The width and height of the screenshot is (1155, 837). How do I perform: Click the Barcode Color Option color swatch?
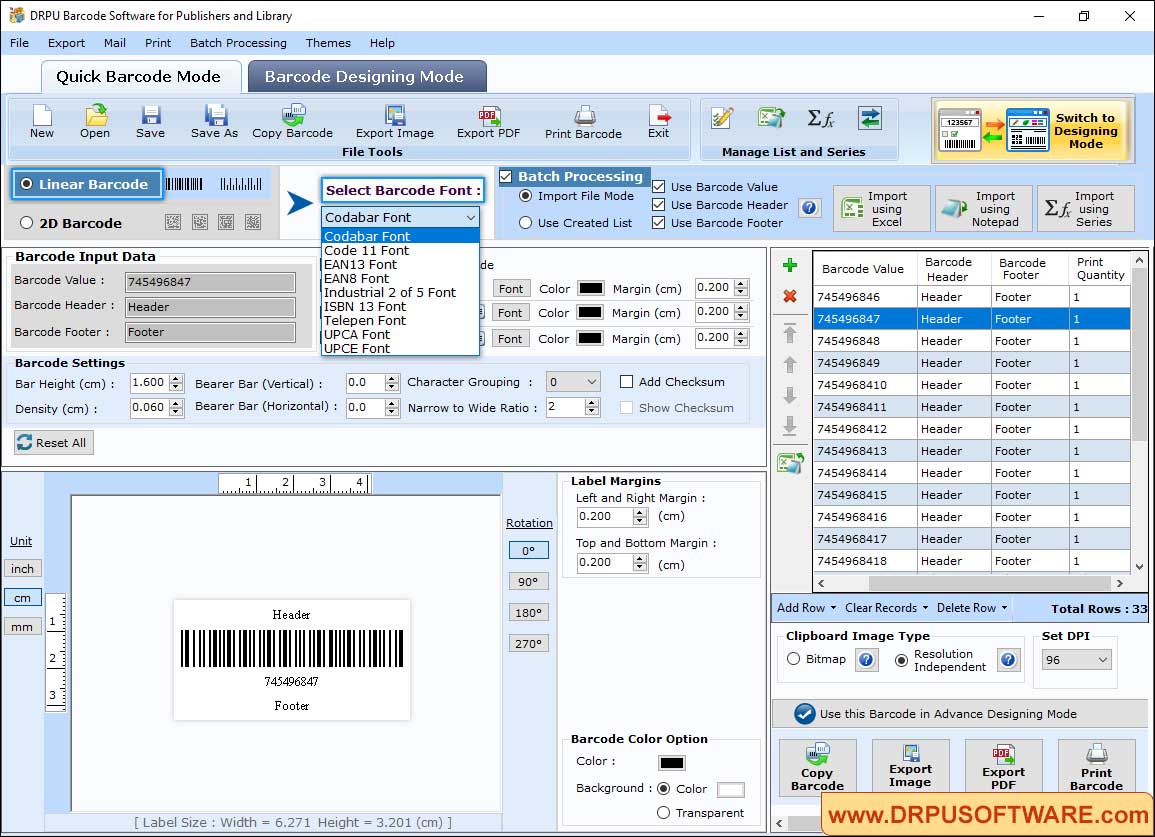tap(672, 763)
